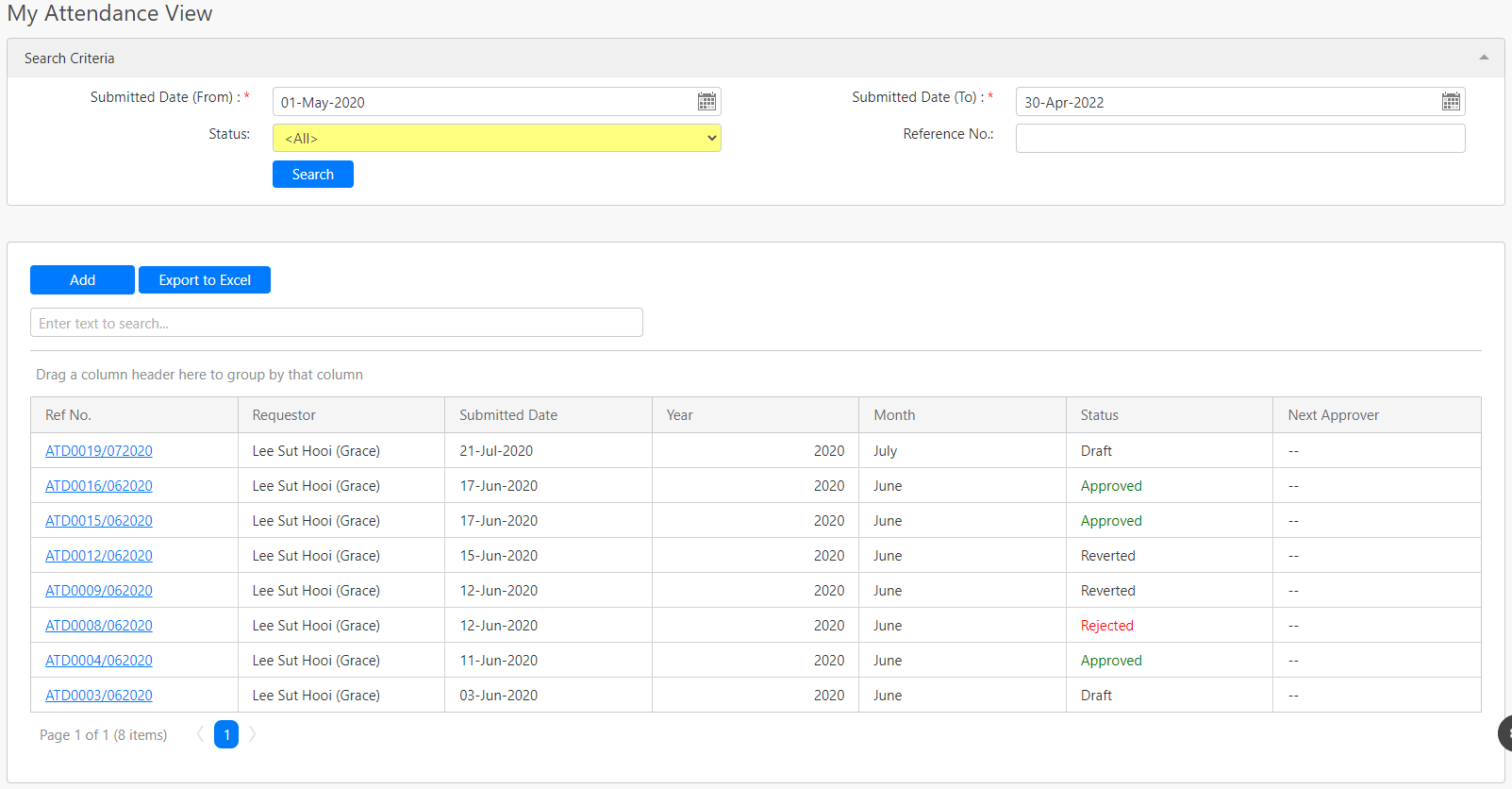Click the group-by drag panel text
The height and width of the screenshot is (789, 1512).
pos(199,375)
